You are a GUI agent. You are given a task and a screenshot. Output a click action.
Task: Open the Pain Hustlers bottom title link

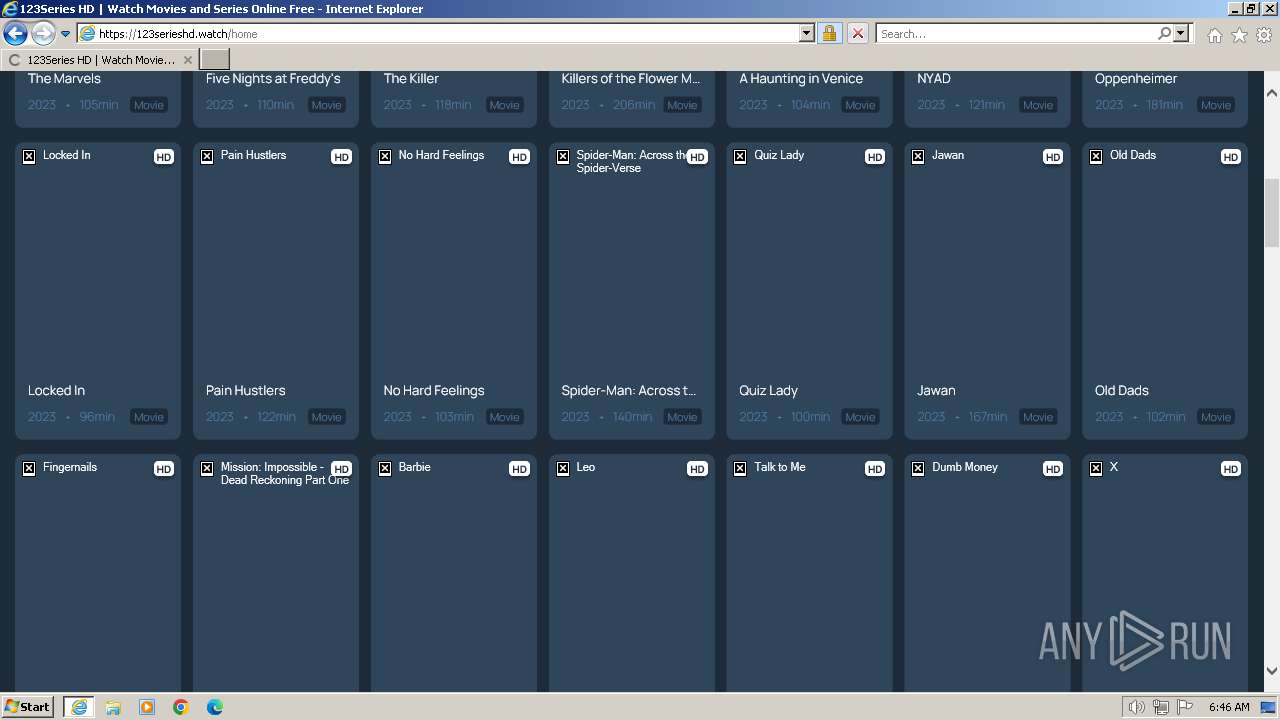point(245,391)
